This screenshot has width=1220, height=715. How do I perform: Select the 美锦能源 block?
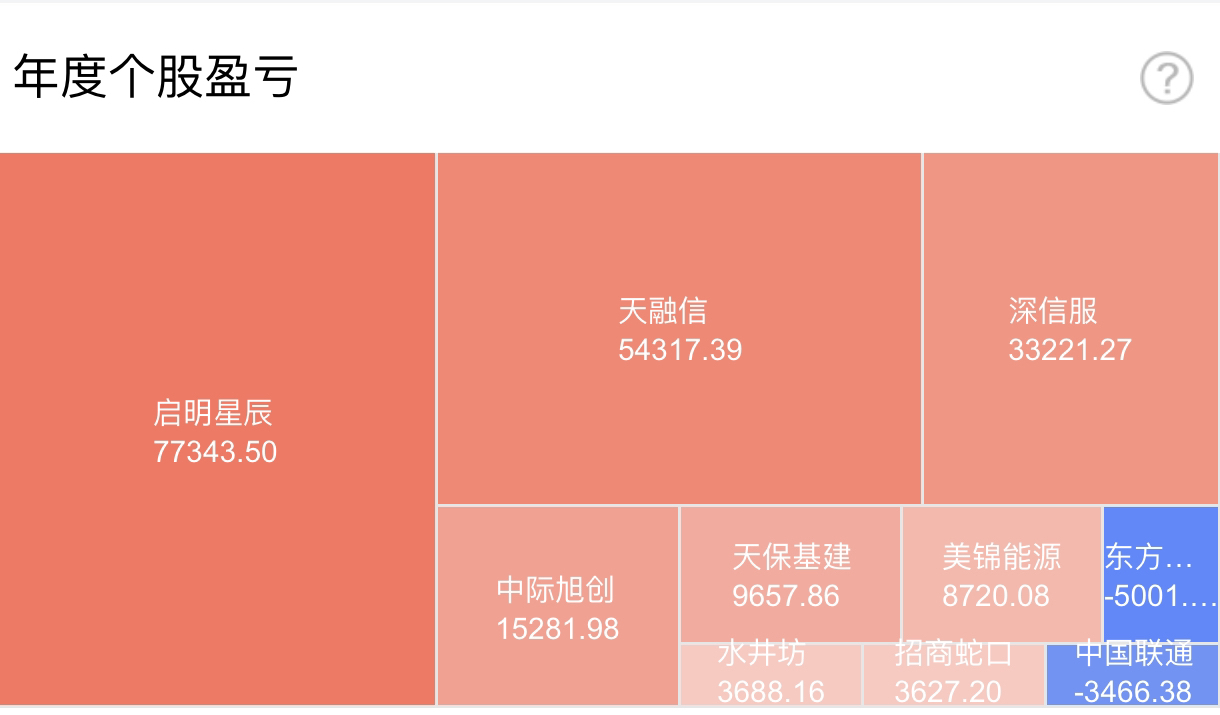1002,574
